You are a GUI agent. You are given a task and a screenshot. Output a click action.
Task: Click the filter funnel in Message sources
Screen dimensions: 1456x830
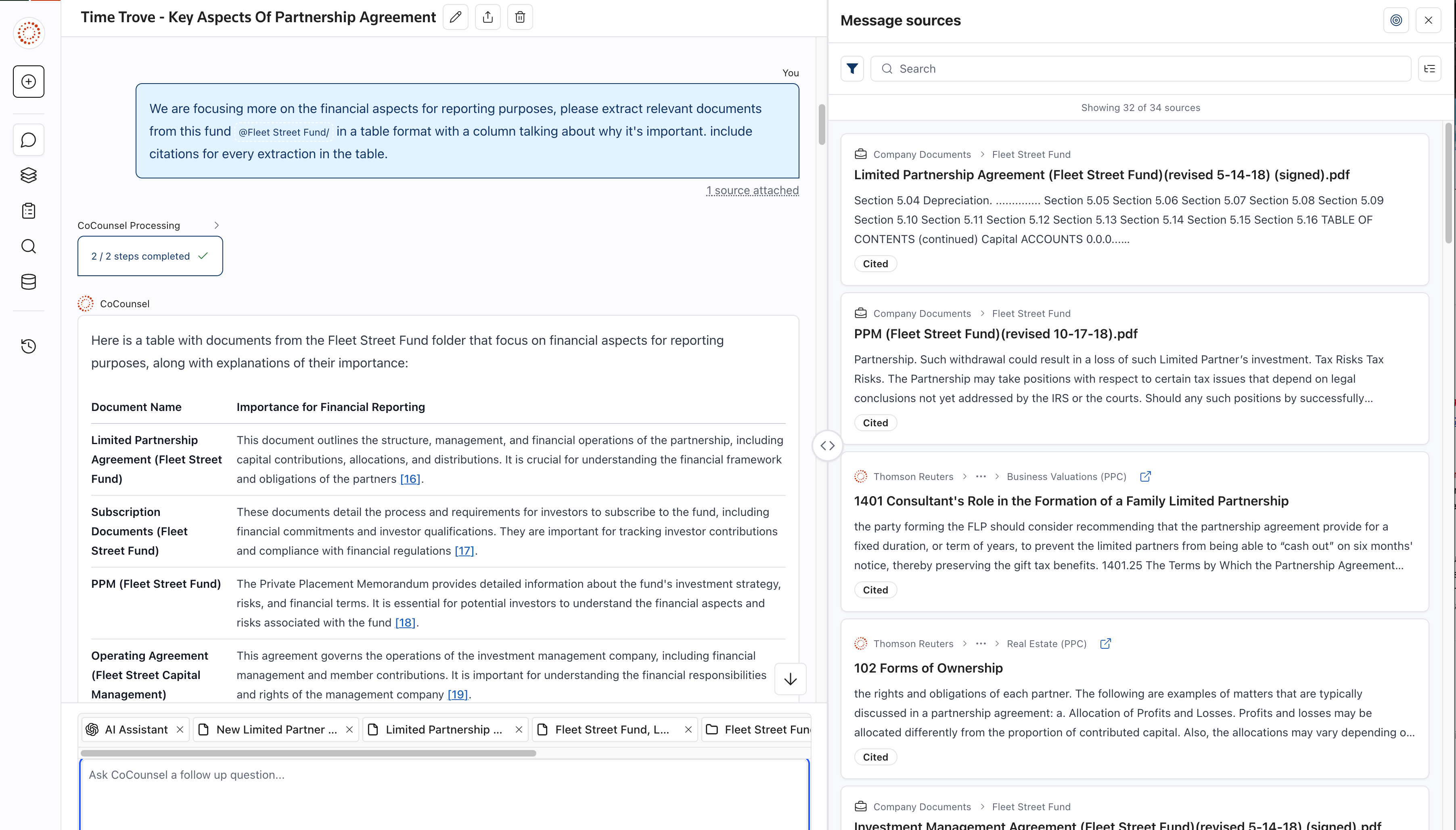[852, 69]
